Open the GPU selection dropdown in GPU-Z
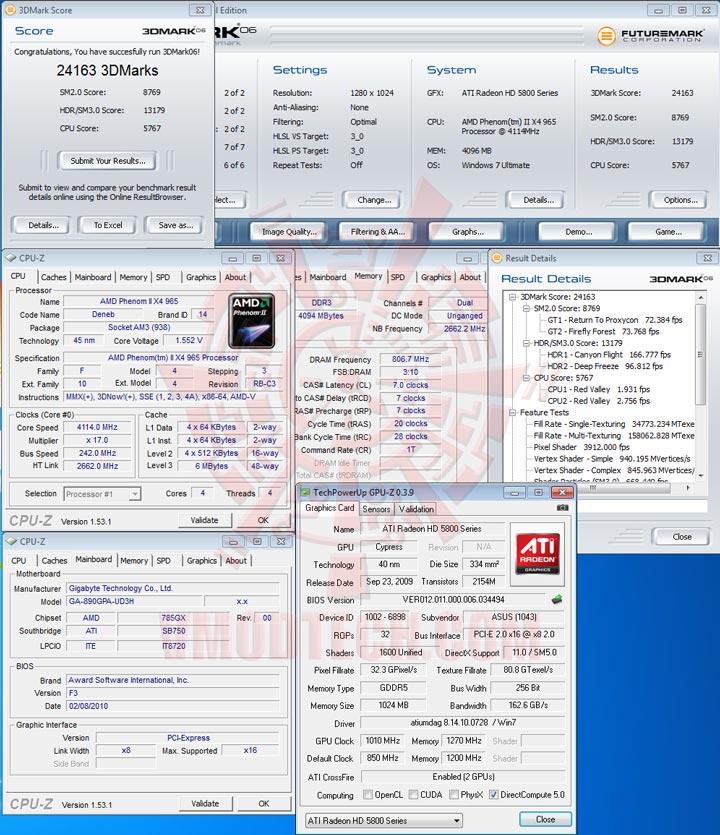The height and width of the screenshot is (835, 720). point(384,821)
